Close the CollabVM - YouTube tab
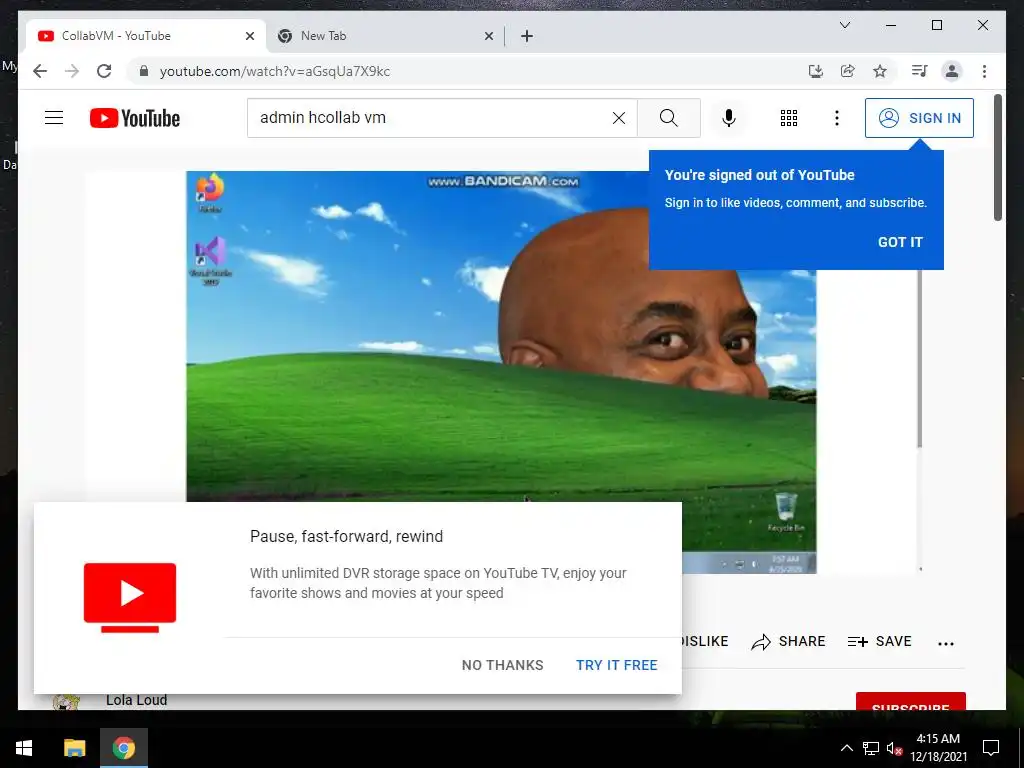Viewport: 1024px width, 768px height. 249,37
